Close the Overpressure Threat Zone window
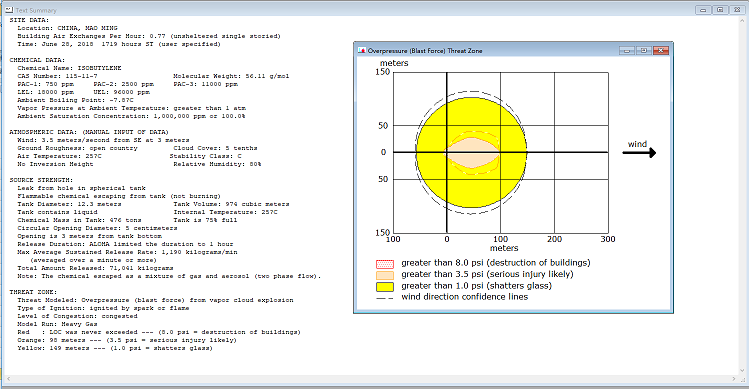This screenshot has height=389, width=749. click(661, 50)
